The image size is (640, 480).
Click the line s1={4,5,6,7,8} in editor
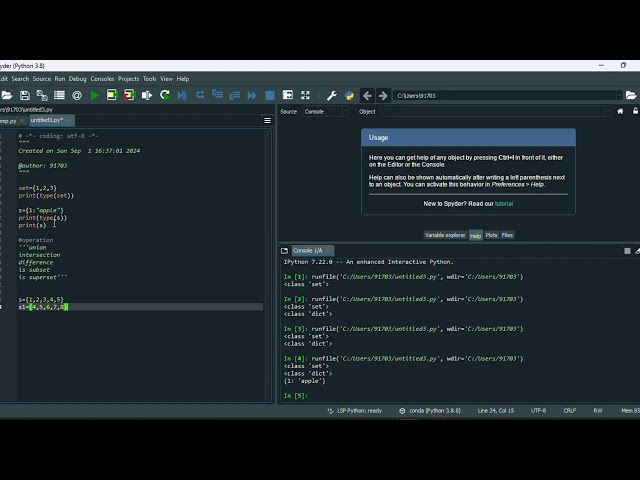[x=43, y=307]
